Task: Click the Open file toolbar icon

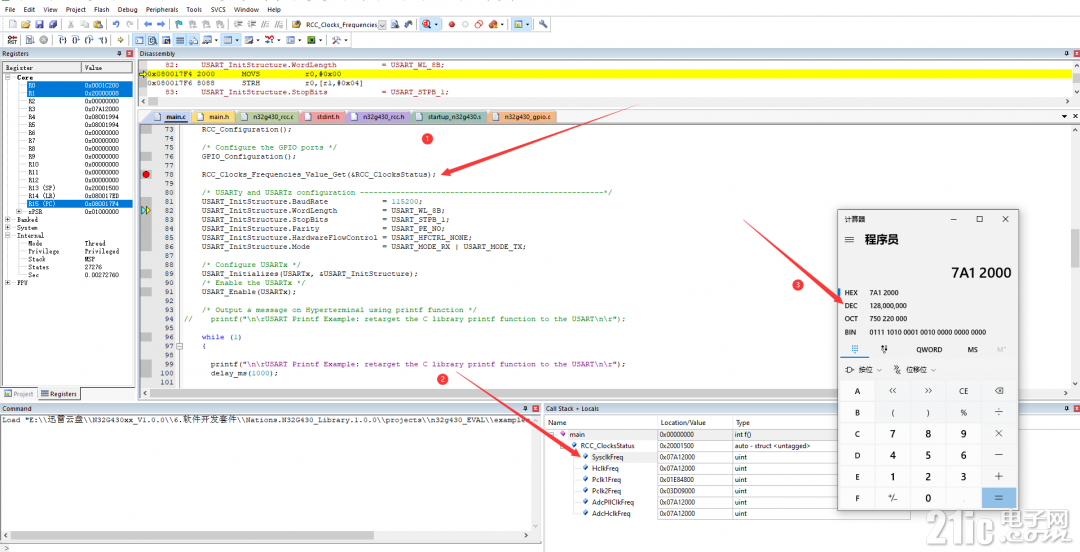Action: (x=25, y=24)
